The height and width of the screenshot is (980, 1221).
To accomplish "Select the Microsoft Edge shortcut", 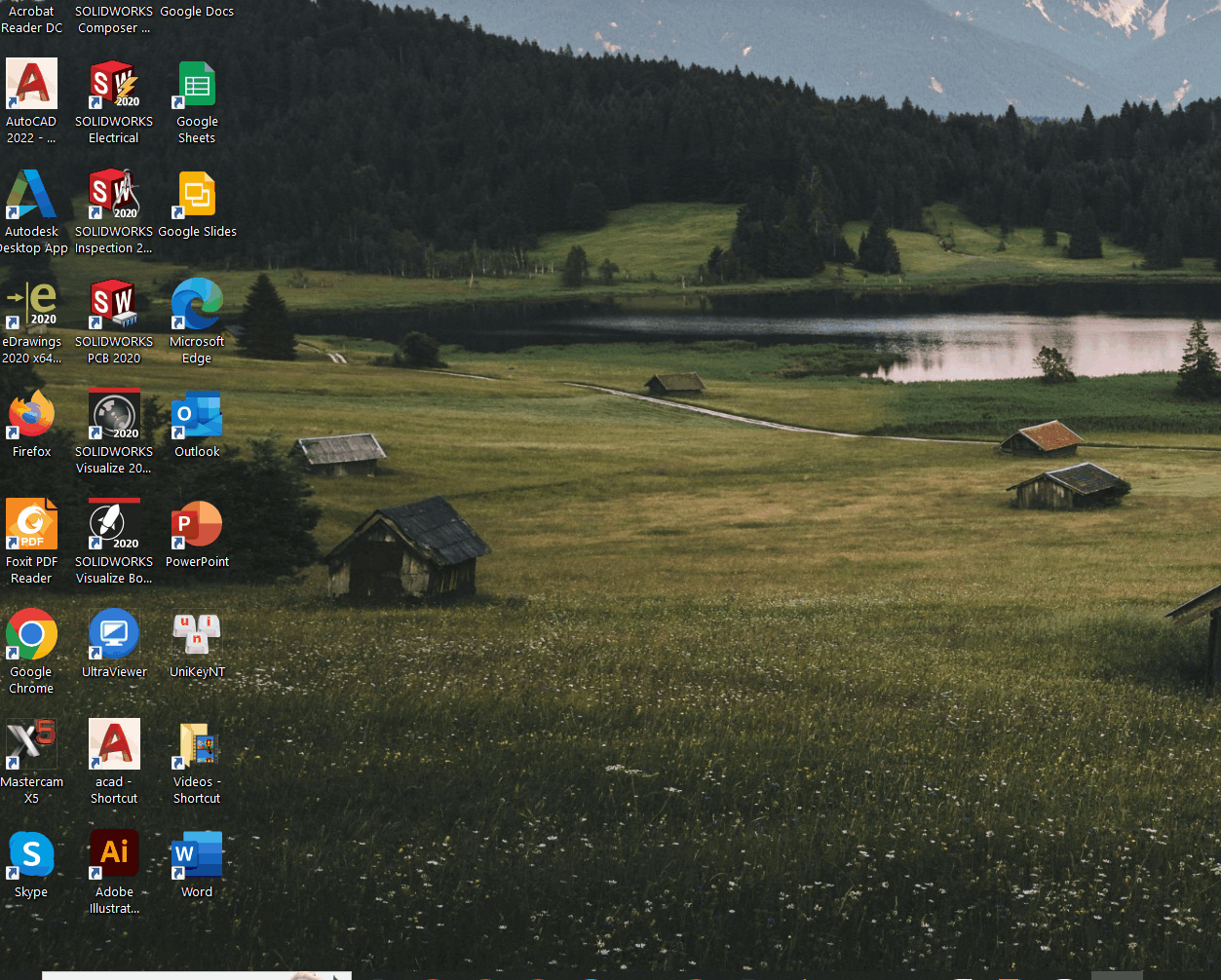I will pyautogui.click(x=197, y=305).
